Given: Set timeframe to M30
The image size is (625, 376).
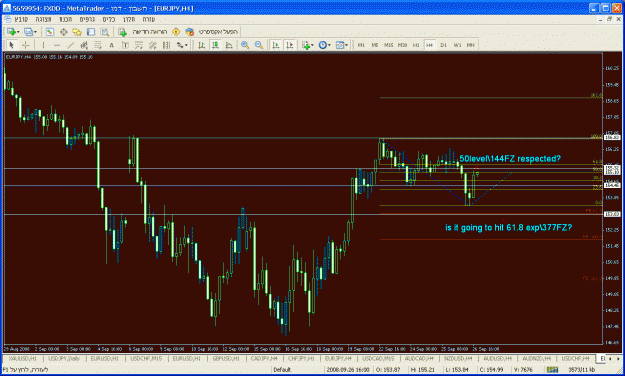Looking at the screenshot, I should [x=403, y=45].
